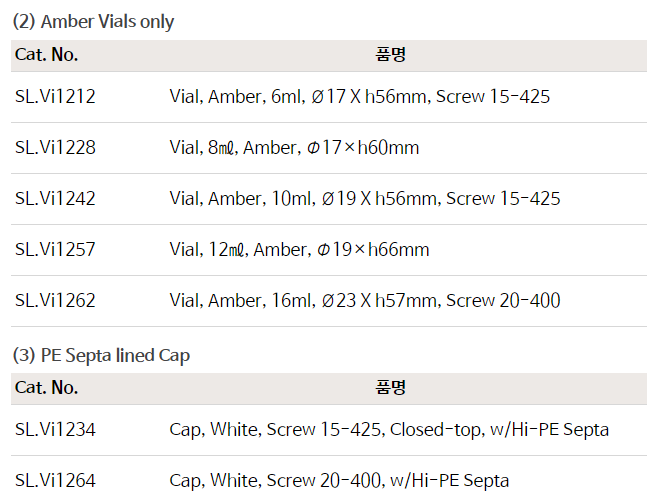
Task: Select catalog number SL.Vi1234
Action: point(55,430)
